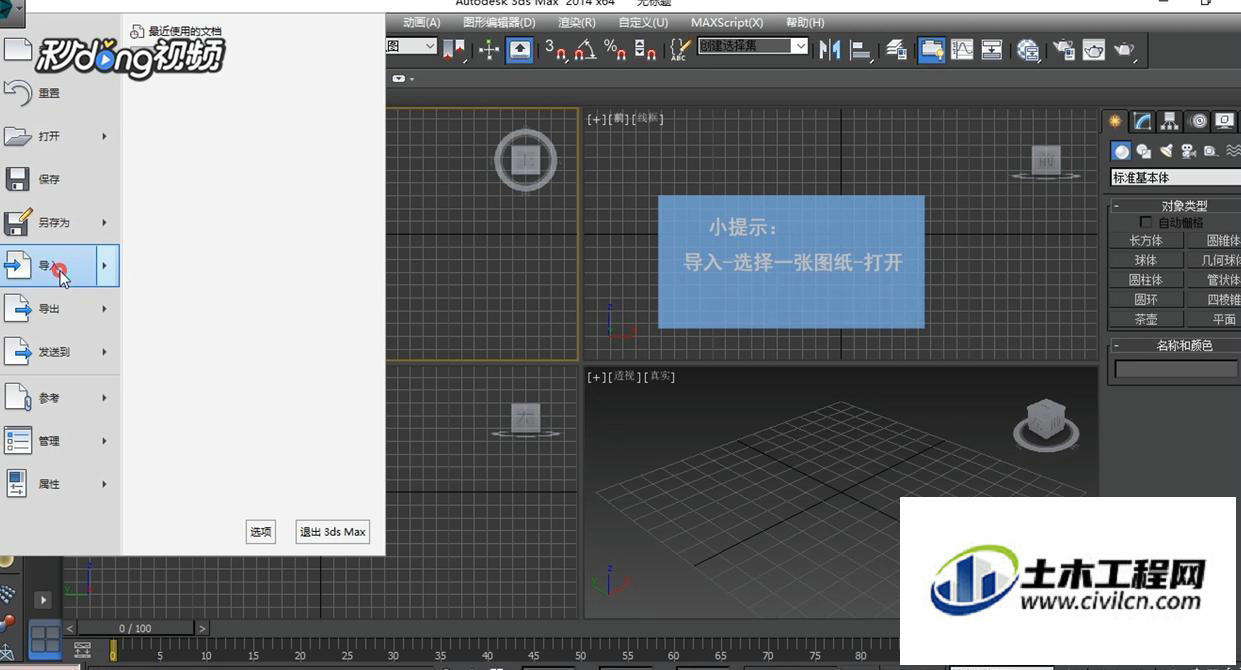Click the 选项 (Options) button
This screenshot has width=1241, height=670.
tap(261, 532)
